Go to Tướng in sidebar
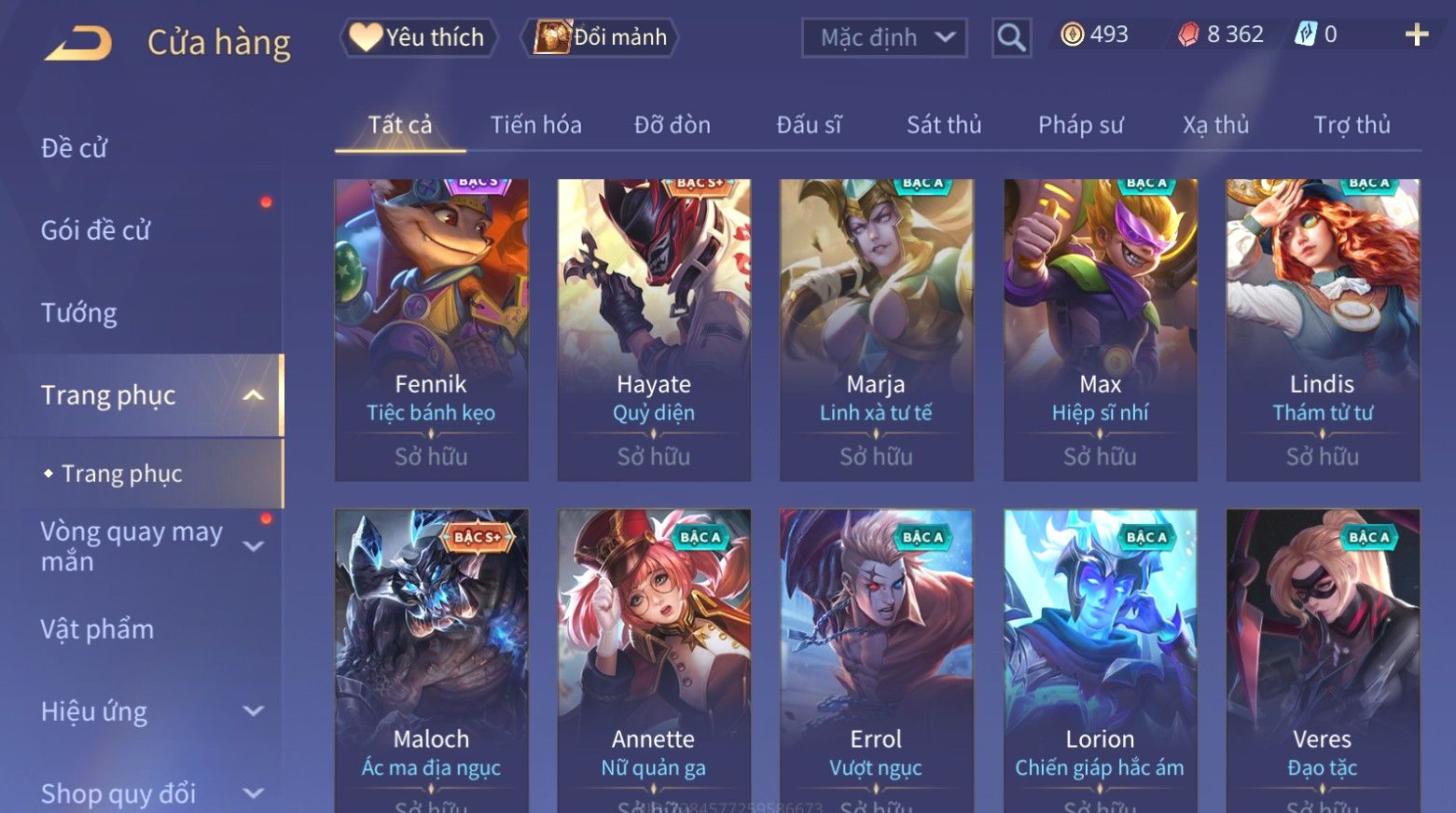 pos(78,312)
